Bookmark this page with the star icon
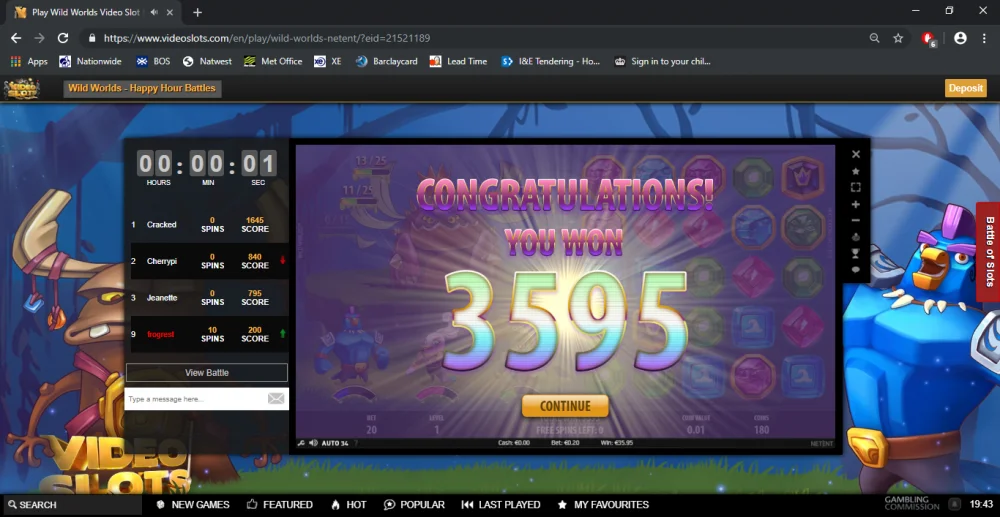The image size is (1000, 517). (898, 38)
